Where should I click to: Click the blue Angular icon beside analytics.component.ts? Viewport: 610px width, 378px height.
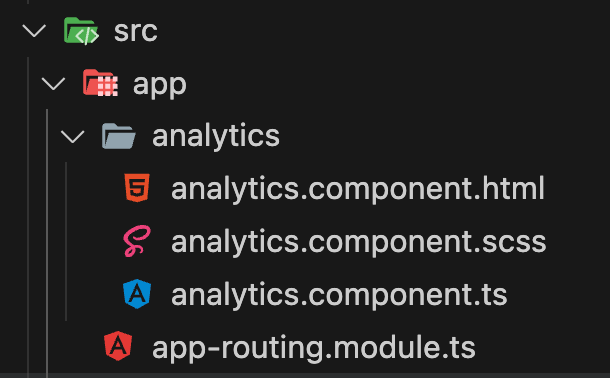pyautogui.click(x=137, y=294)
